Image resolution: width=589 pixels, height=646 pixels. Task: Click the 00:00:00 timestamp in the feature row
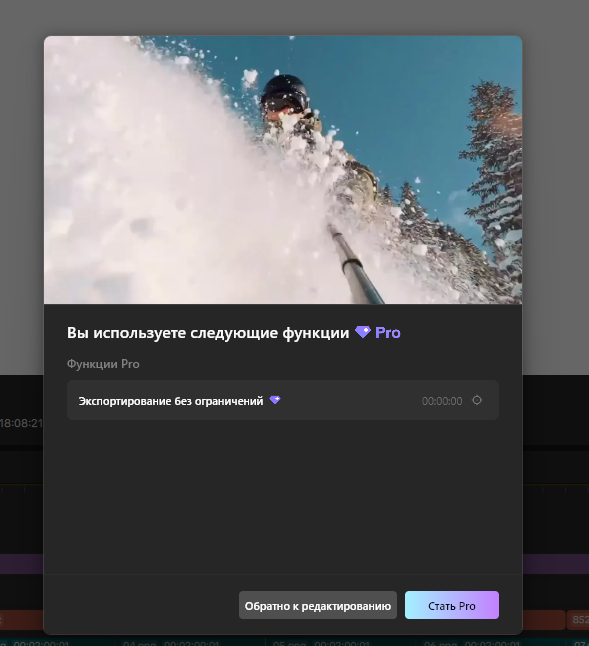click(x=442, y=401)
